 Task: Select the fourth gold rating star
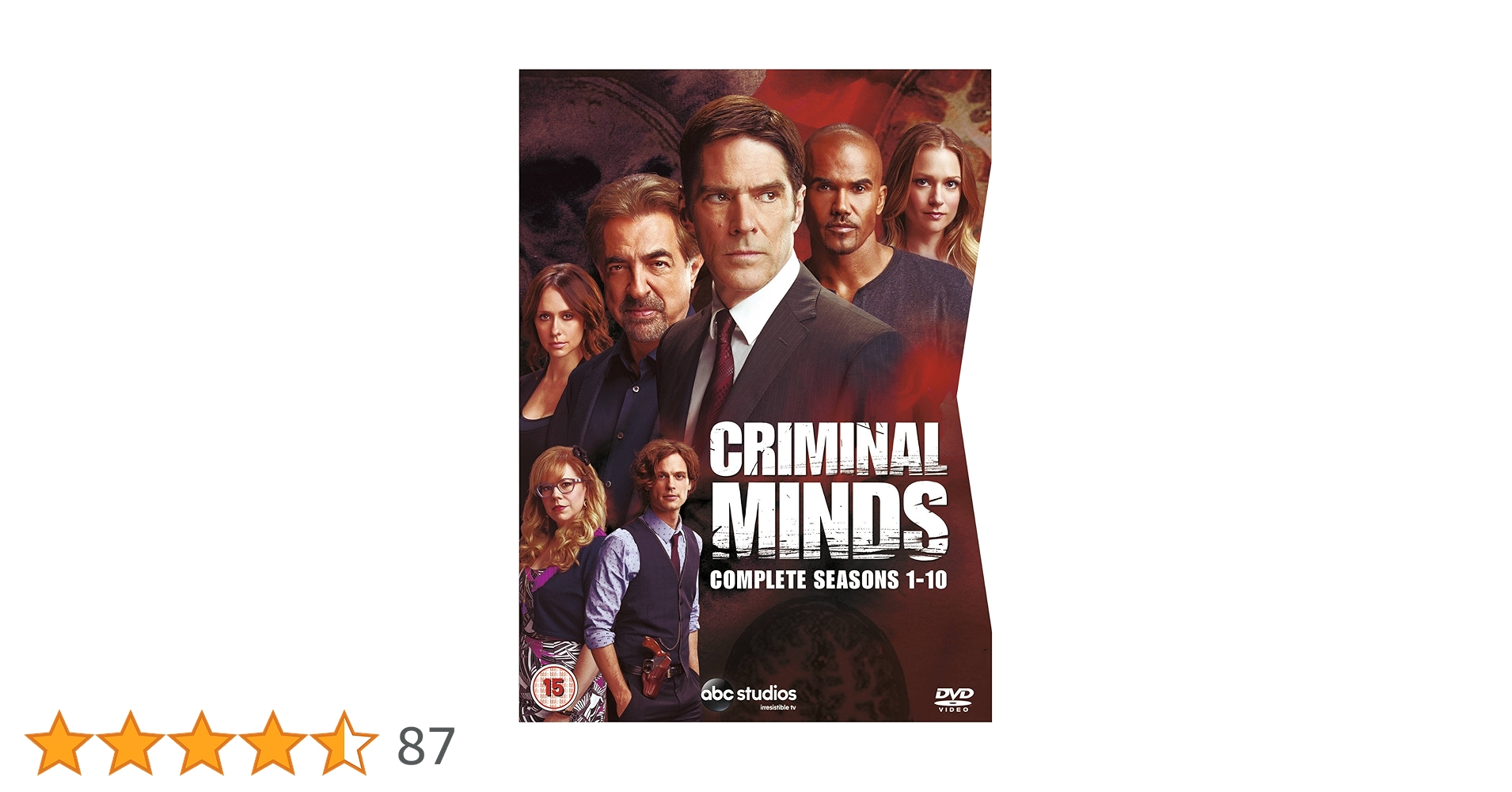tap(272, 743)
